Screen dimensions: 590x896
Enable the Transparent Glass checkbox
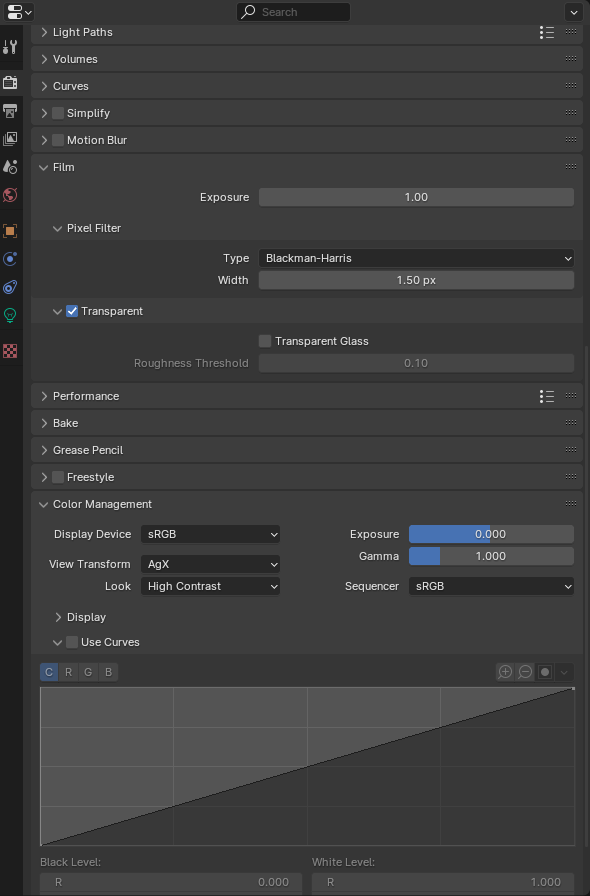pos(265,341)
